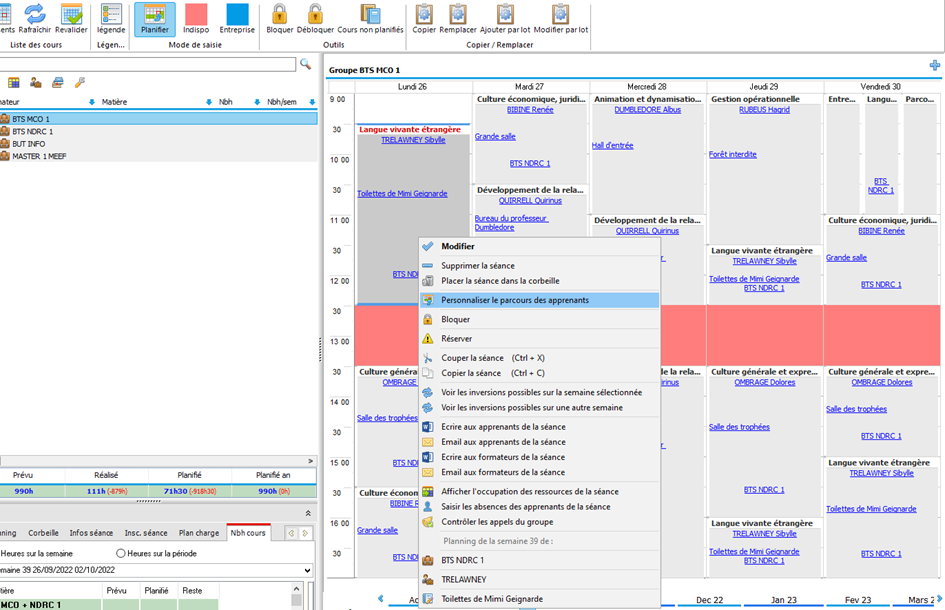Click the Ajouter par lot icon
945x610 pixels.
coord(505,13)
